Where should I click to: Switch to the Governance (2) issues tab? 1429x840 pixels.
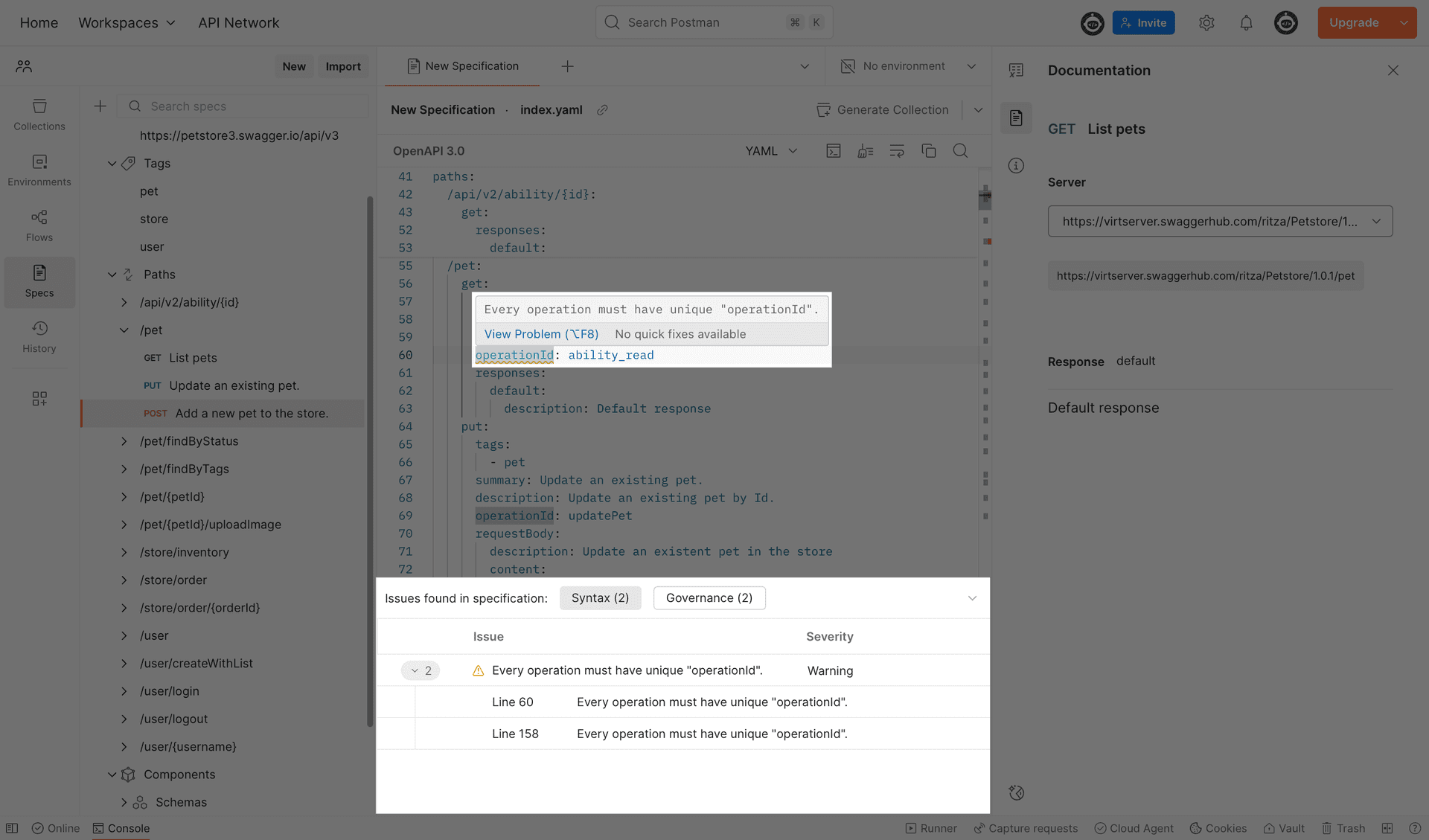[x=709, y=597]
